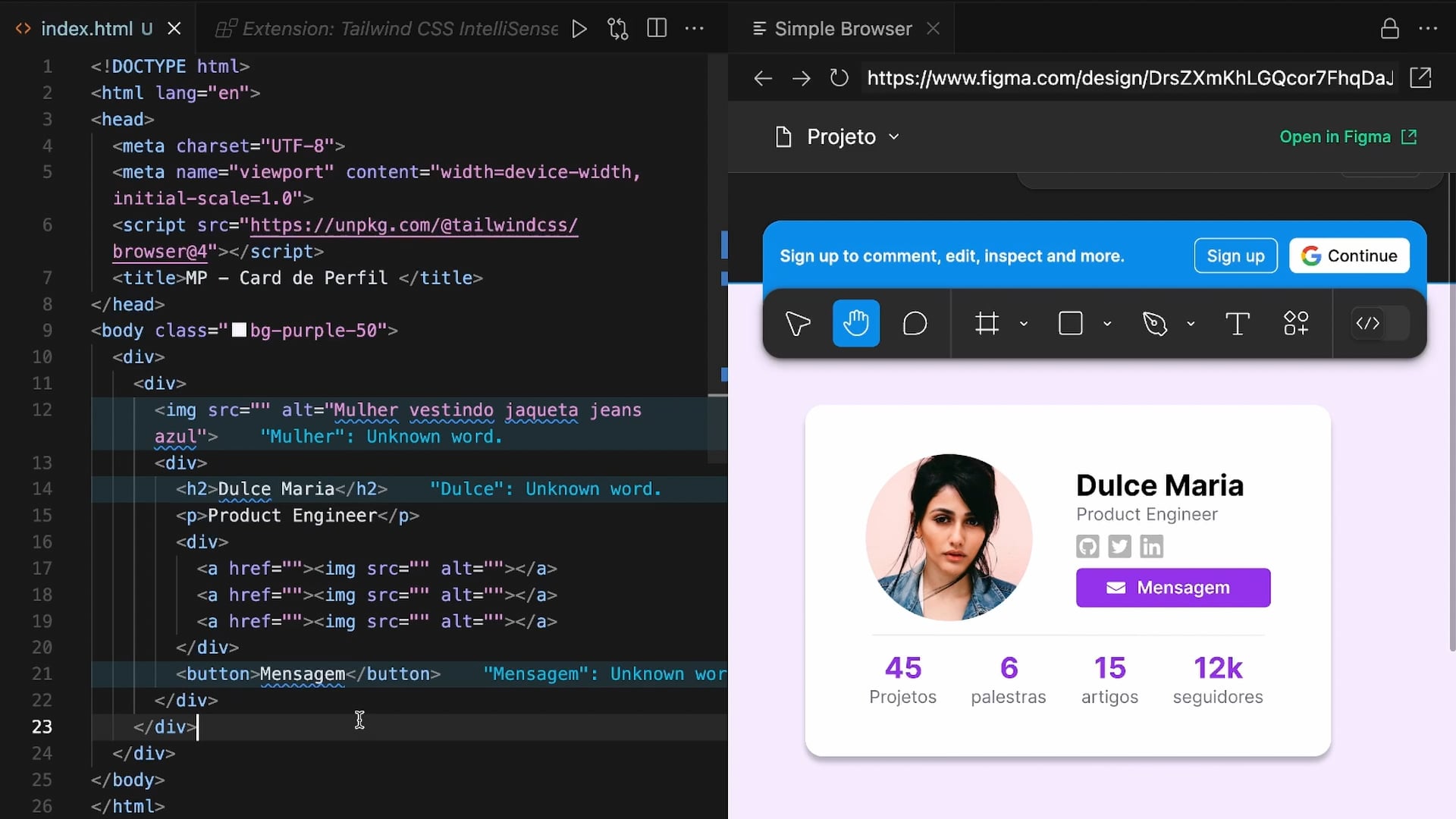Select the Comment tool bubble icon
Viewport: 1456px width, 819px height.
(x=915, y=324)
